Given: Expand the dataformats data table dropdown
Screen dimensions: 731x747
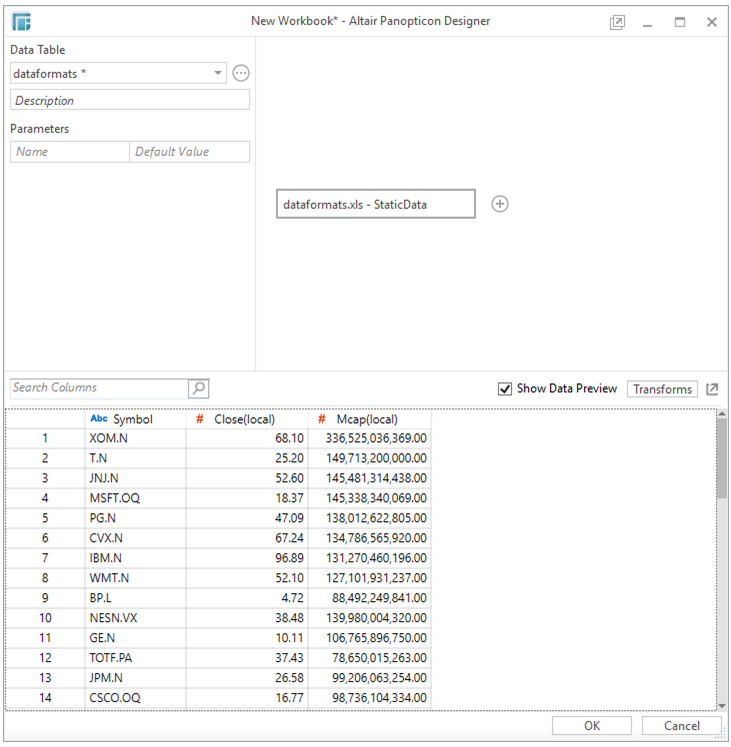Looking at the screenshot, I should click(219, 73).
